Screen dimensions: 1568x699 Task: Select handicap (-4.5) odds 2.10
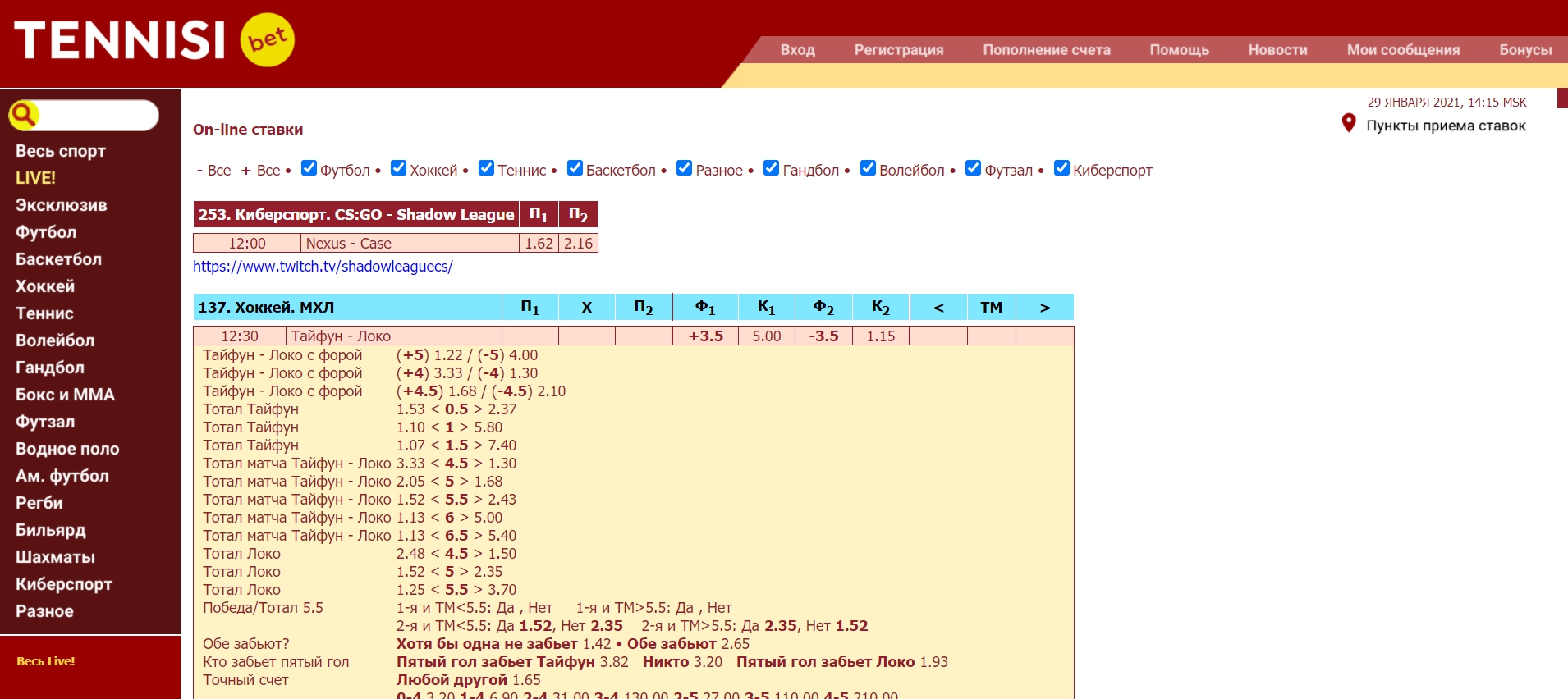552,391
